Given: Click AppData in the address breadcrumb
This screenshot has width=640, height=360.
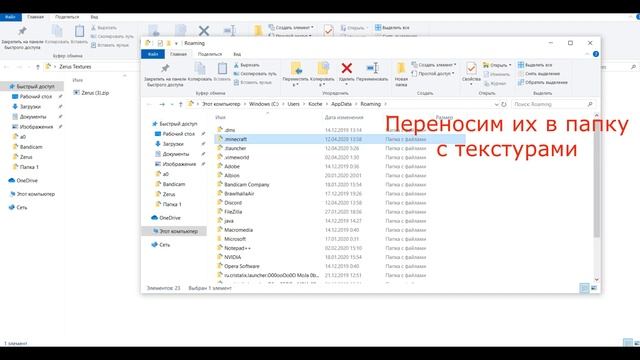Looking at the screenshot, I should [x=341, y=104].
